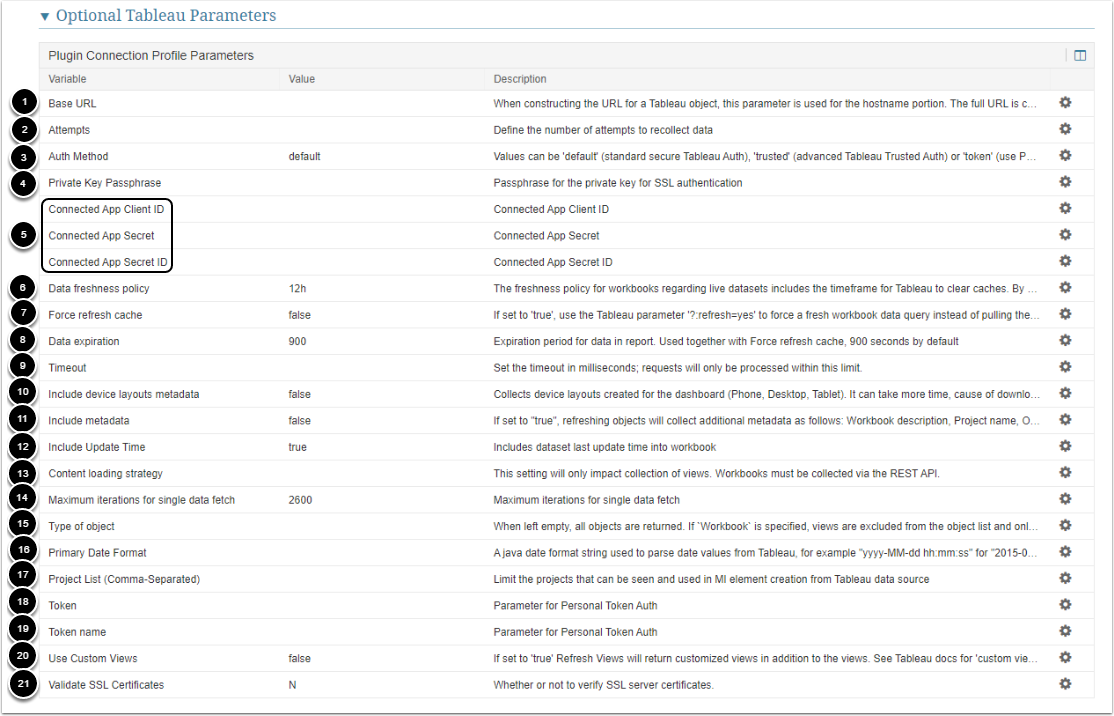Viewport: 1114px width, 716px height.
Task: Click the 2600 value for Maximum iterations
Action: [x=300, y=499]
